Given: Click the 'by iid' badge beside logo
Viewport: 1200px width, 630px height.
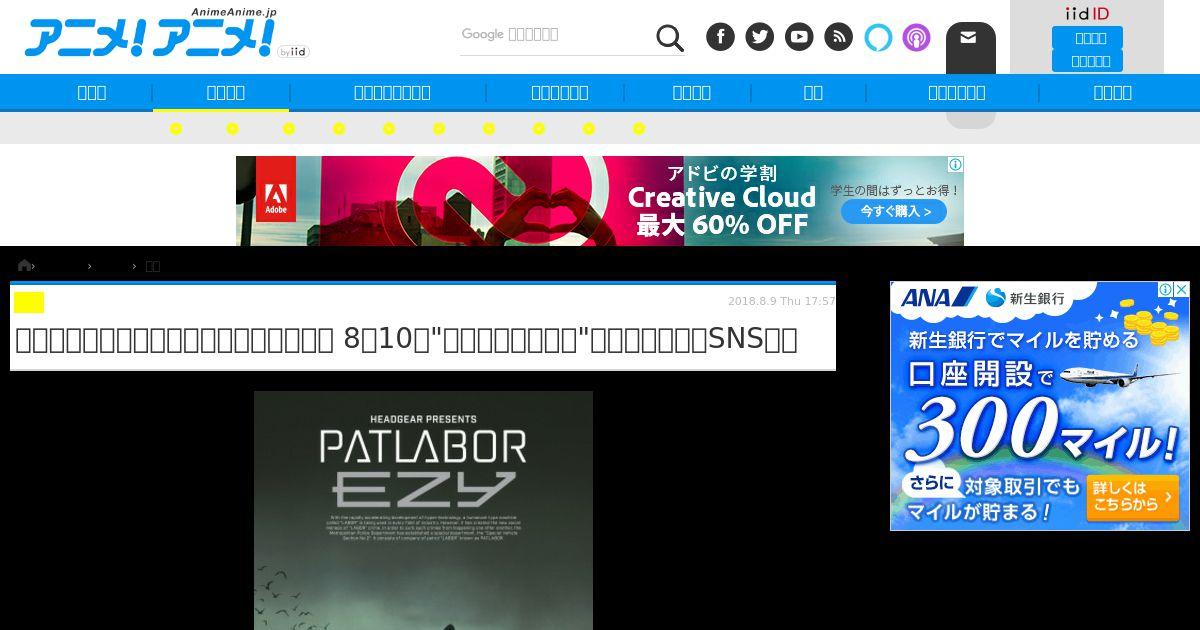Looking at the screenshot, I should pyautogui.click(x=293, y=52).
